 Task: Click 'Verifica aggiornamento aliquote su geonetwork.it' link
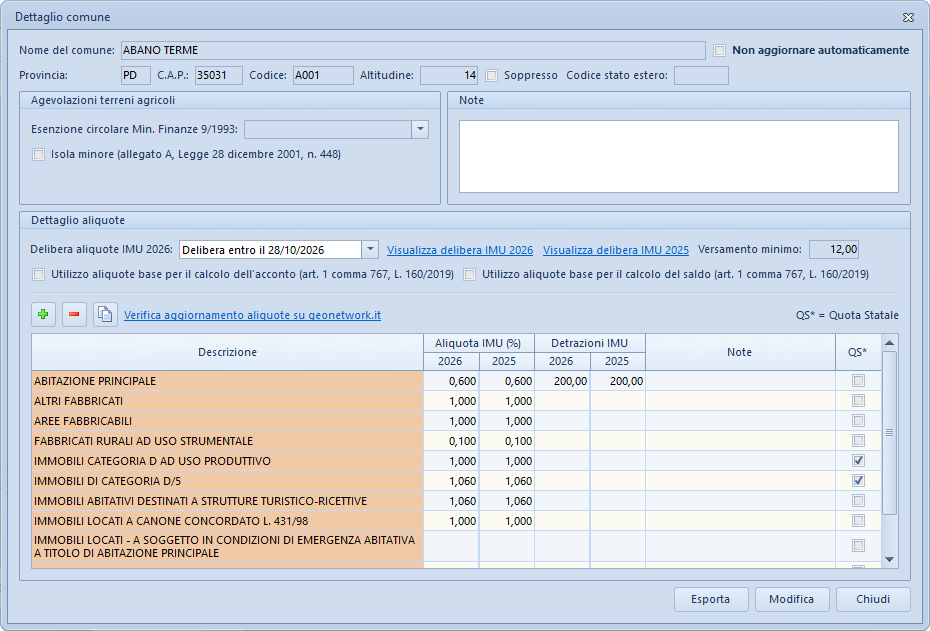[252, 316]
